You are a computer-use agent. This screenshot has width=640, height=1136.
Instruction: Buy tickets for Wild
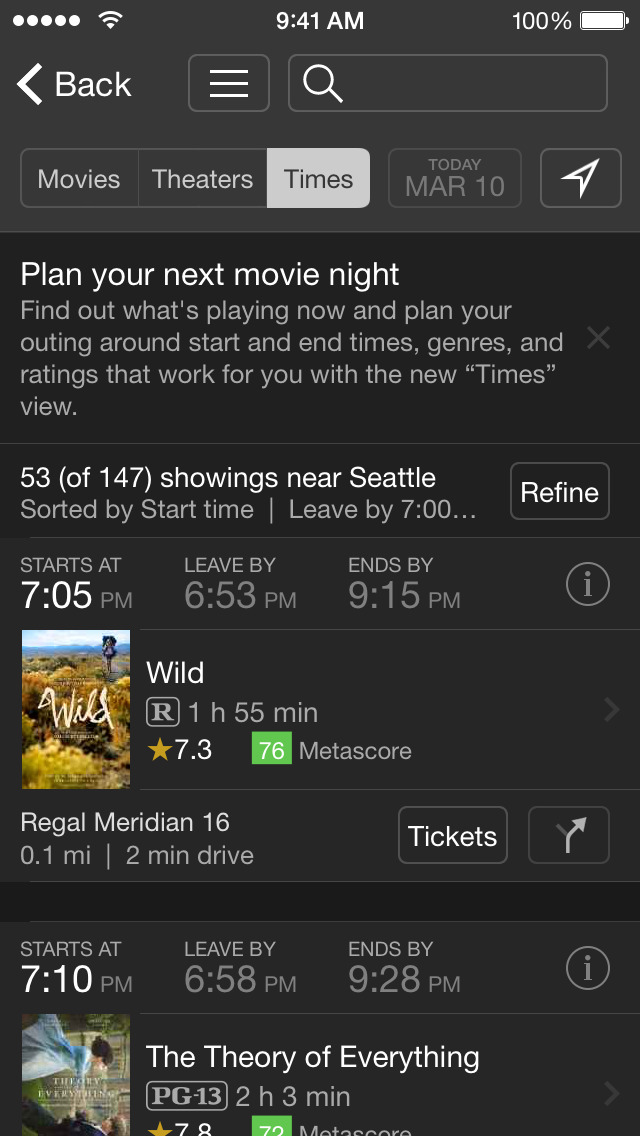click(453, 835)
